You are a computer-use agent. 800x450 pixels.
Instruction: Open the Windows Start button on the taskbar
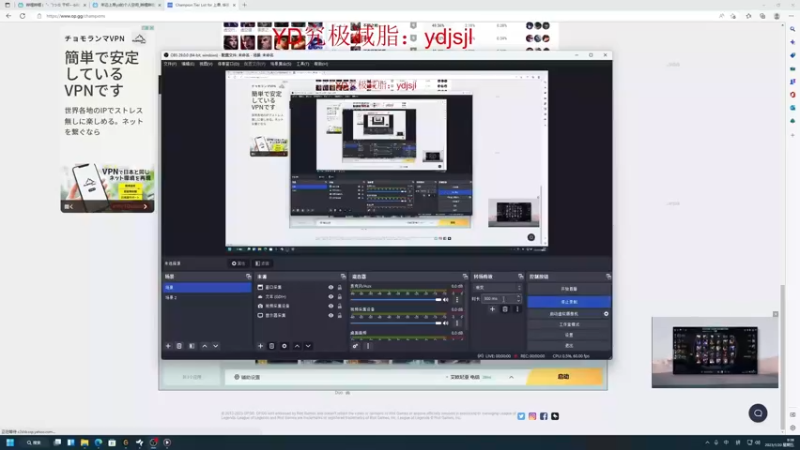[x=10, y=442]
